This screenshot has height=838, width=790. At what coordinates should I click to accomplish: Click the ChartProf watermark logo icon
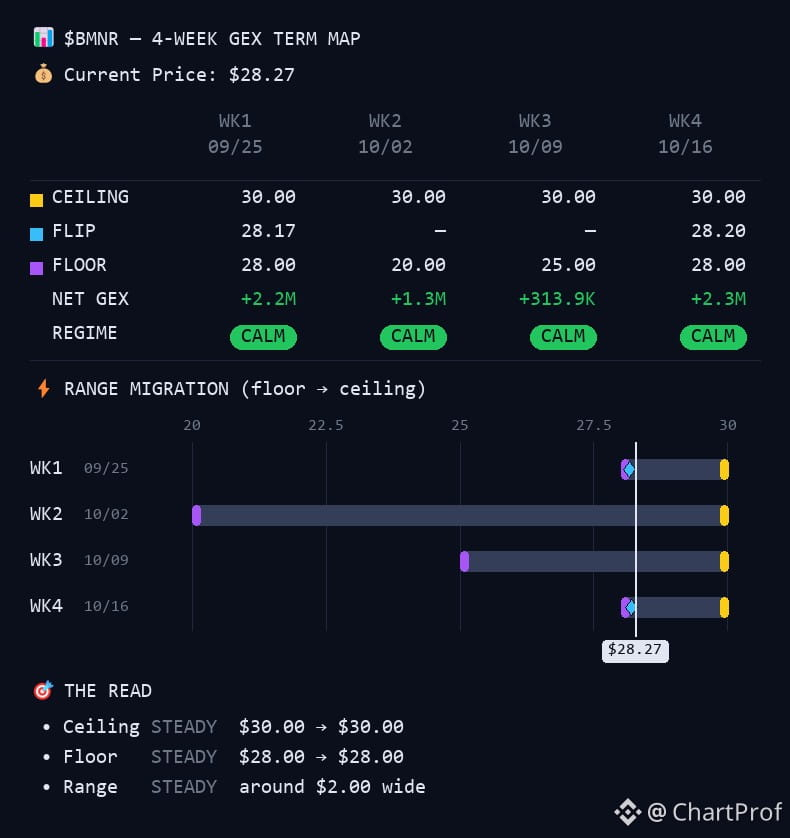(x=628, y=812)
